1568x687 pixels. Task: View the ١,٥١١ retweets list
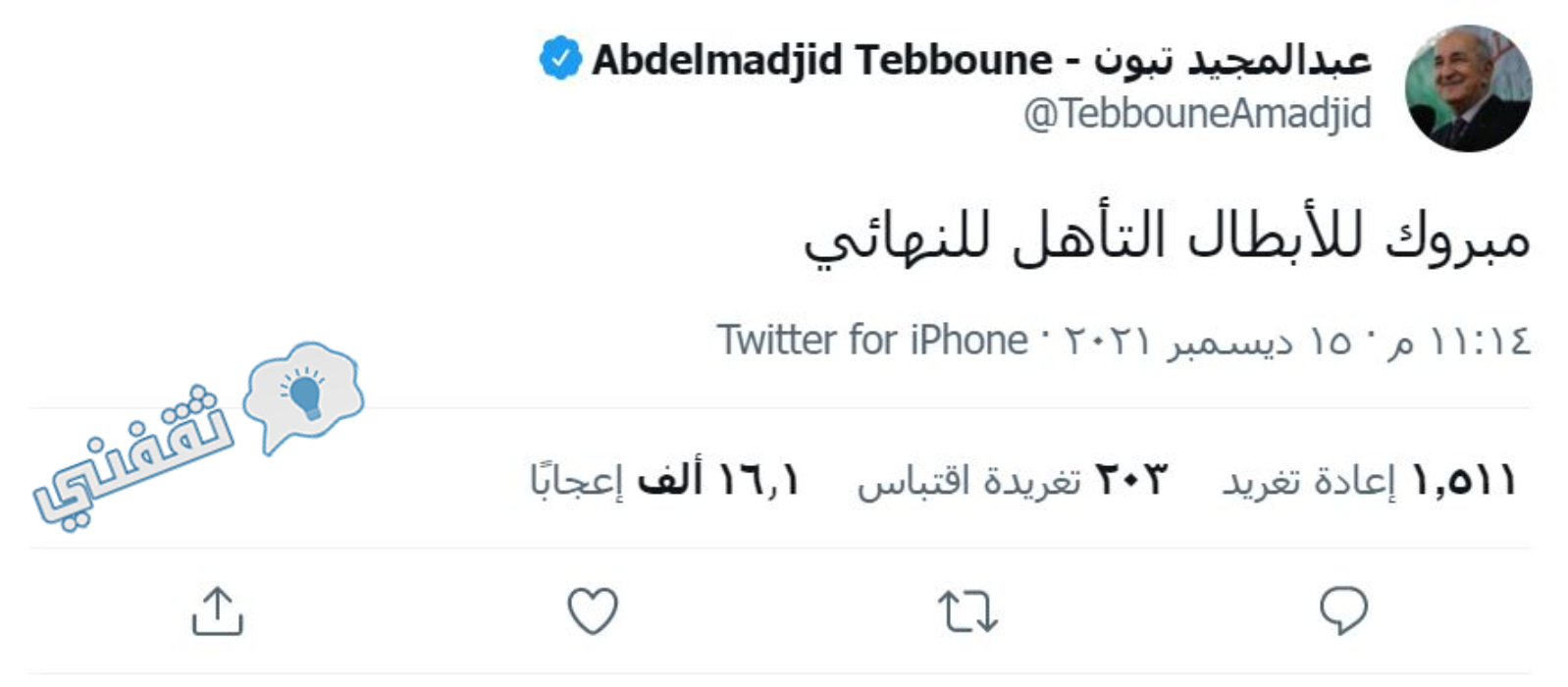pos(1368,481)
